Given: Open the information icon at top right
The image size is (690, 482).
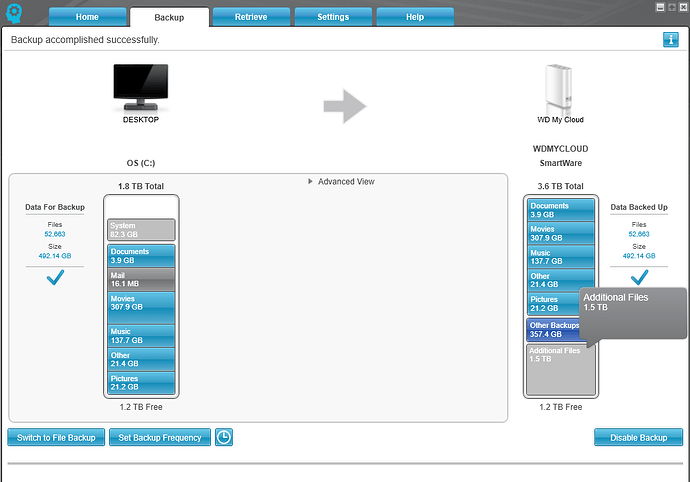Looking at the screenshot, I should [x=671, y=40].
